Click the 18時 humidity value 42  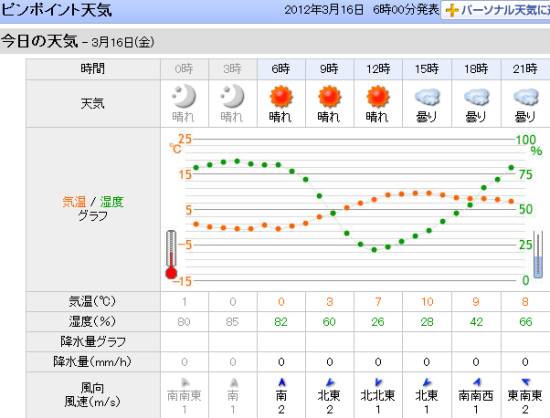(476, 322)
